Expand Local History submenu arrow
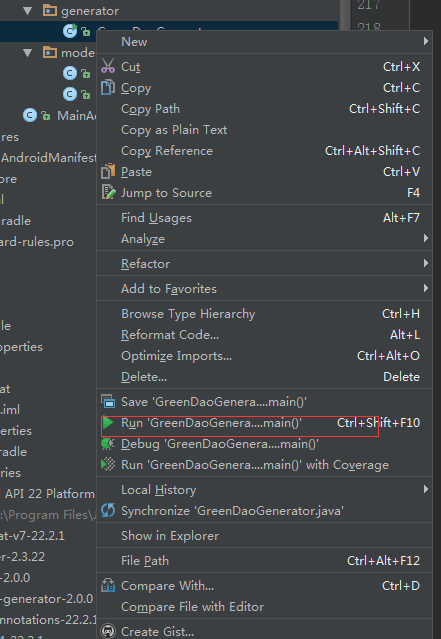 coord(426,489)
